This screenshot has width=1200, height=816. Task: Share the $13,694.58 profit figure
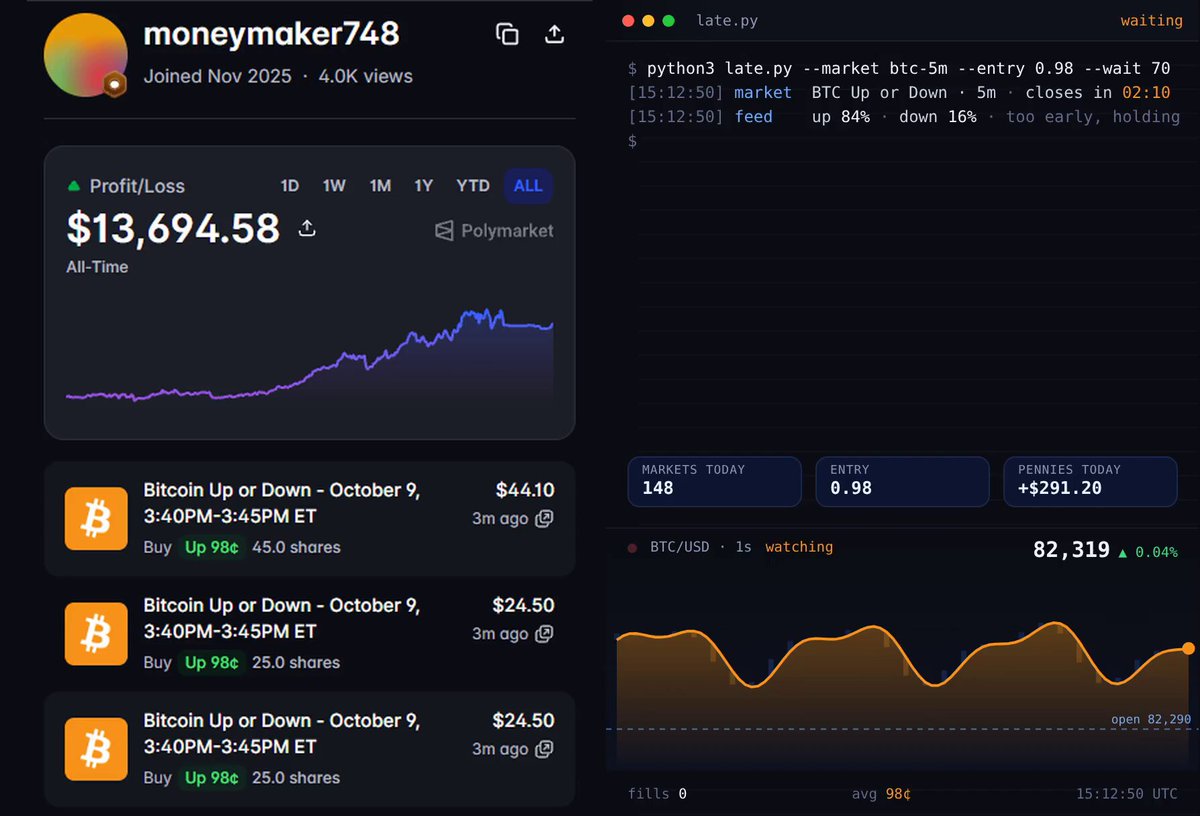coord(307,229)
